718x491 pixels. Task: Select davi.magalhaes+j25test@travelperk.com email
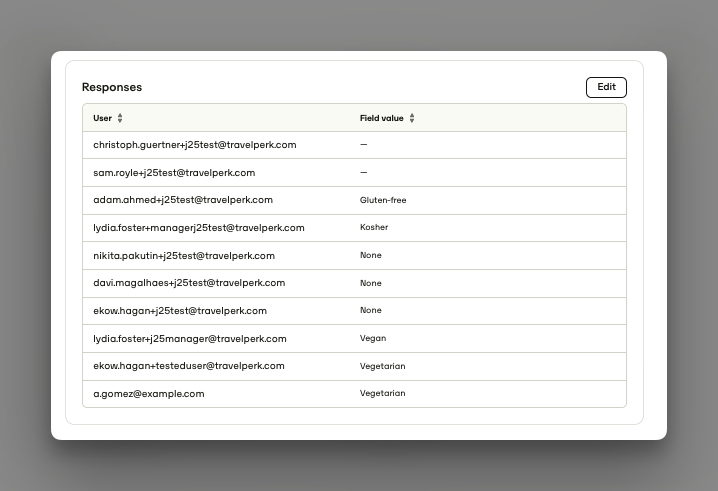tap(189, 283)
